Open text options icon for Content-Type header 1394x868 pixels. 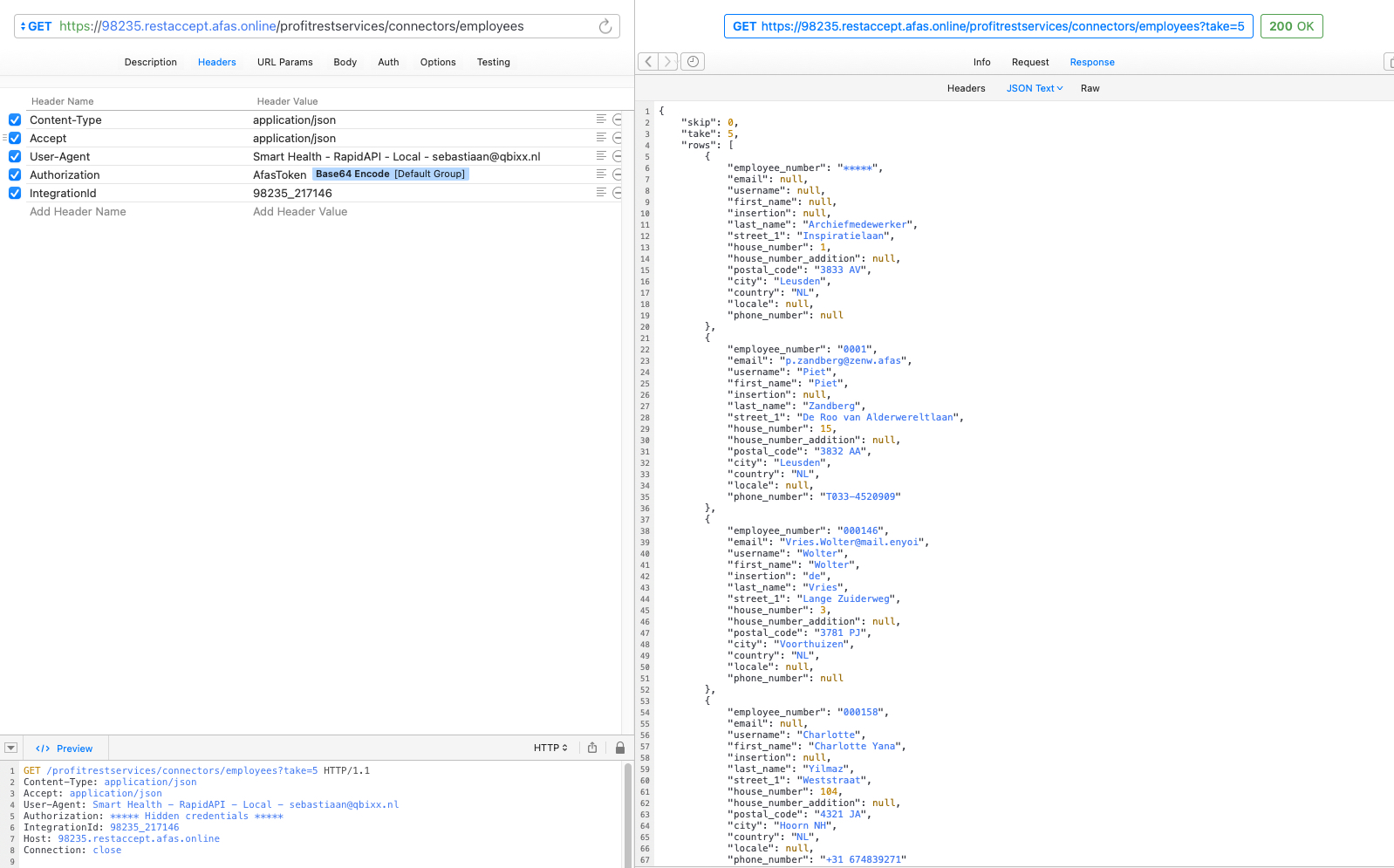click(x=601, y=120)
